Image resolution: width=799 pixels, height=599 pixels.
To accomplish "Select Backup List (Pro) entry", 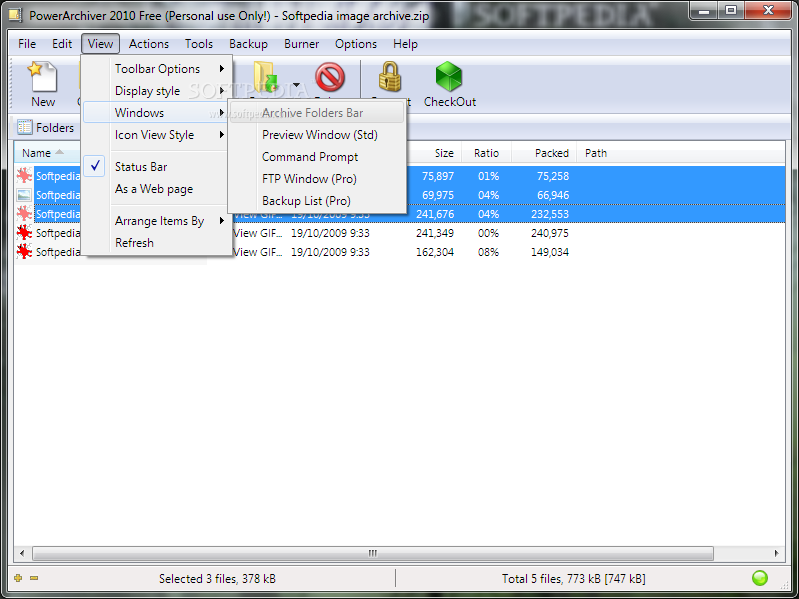I will pyautogui.click(x=317, y=201).
